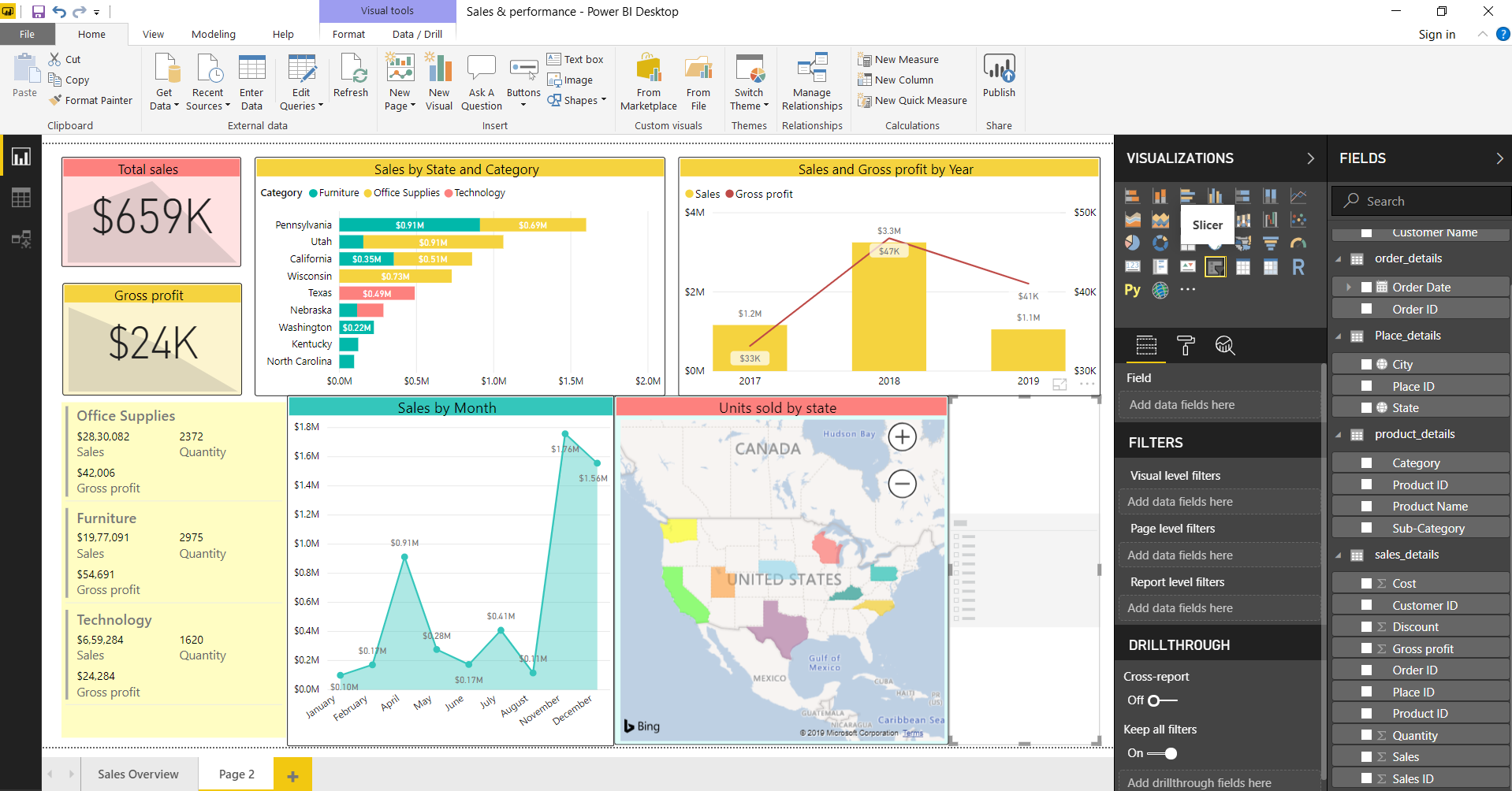Image resolution: width=1512 pixels, height=791 pixels.
Task: Switch to Model view in left sidebar
Action: coord(21,239)
